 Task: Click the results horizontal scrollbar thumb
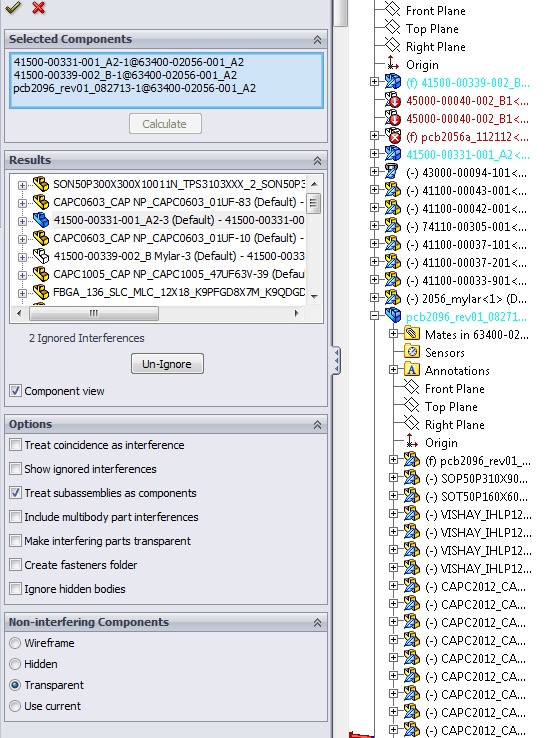(x=94, y=313)
